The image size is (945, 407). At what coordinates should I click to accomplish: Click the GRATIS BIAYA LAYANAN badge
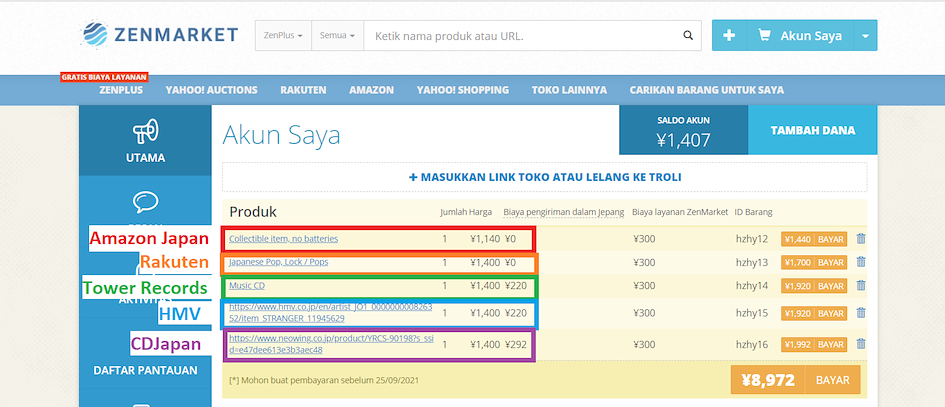click(x=104, y=77)
